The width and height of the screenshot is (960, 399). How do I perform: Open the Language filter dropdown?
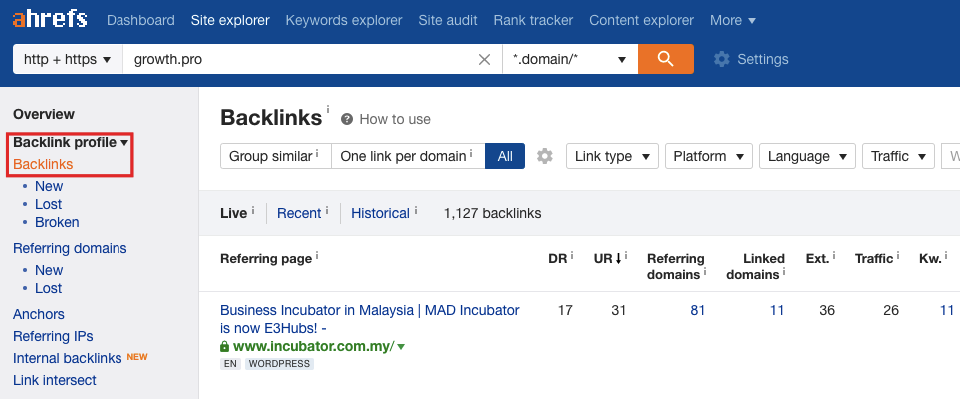(x=808, y=156)
